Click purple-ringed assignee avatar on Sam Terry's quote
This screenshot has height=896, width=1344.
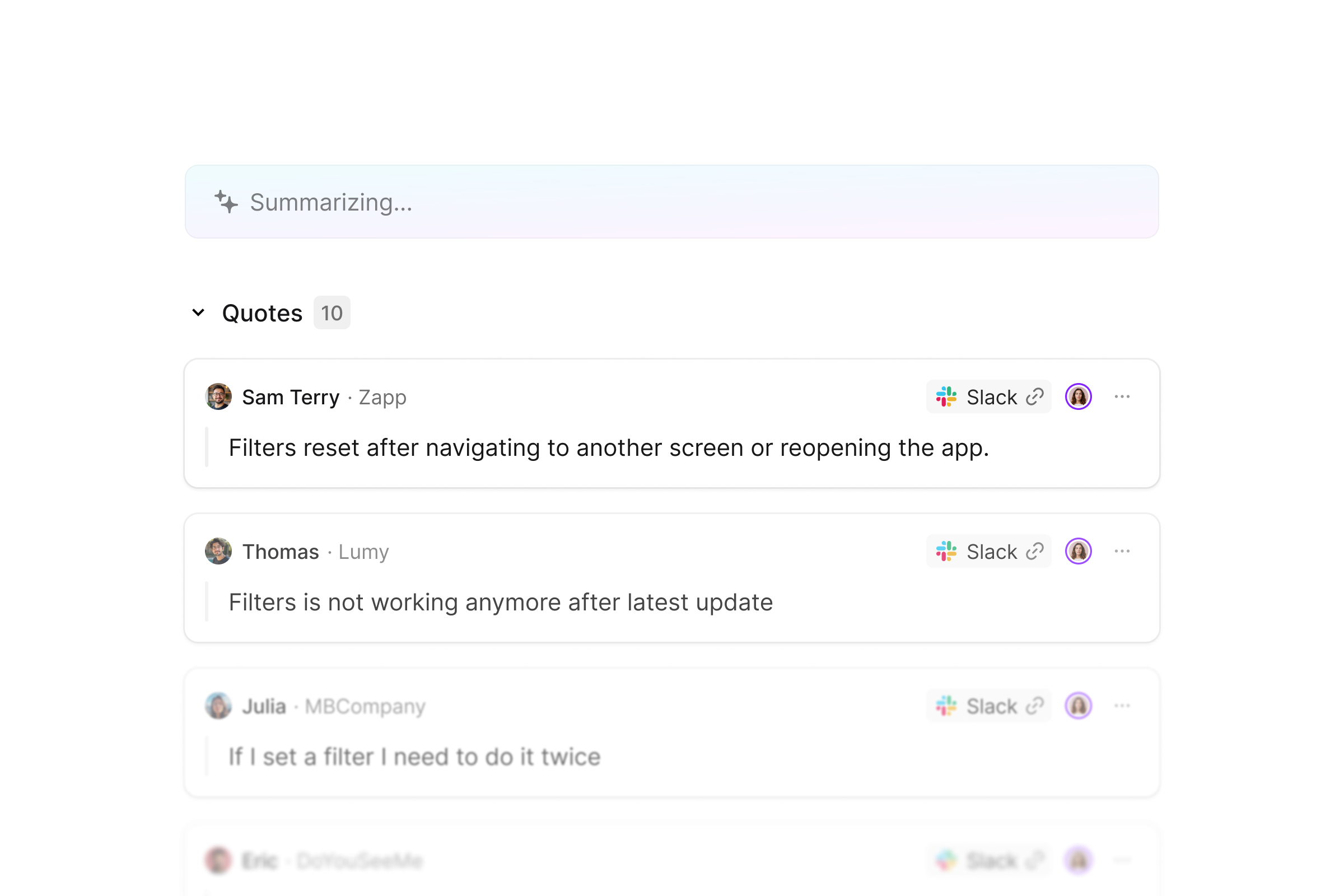(1079, 396)
